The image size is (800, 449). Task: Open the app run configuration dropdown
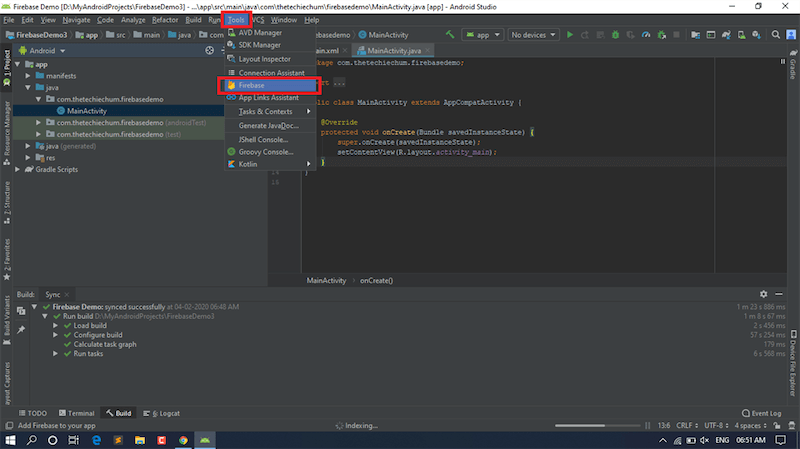(484, 35)
